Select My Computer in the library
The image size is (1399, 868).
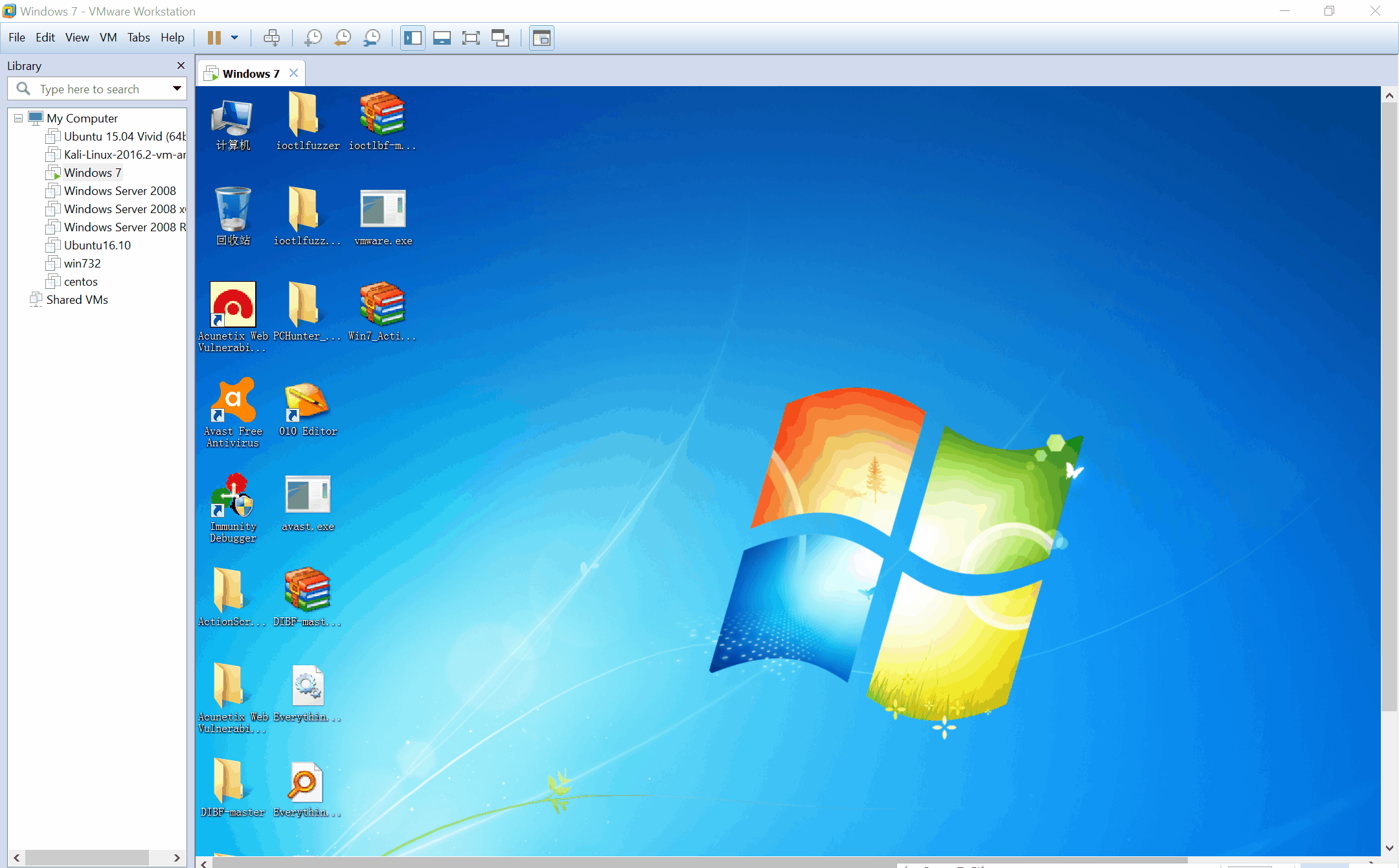coord(82,119)
